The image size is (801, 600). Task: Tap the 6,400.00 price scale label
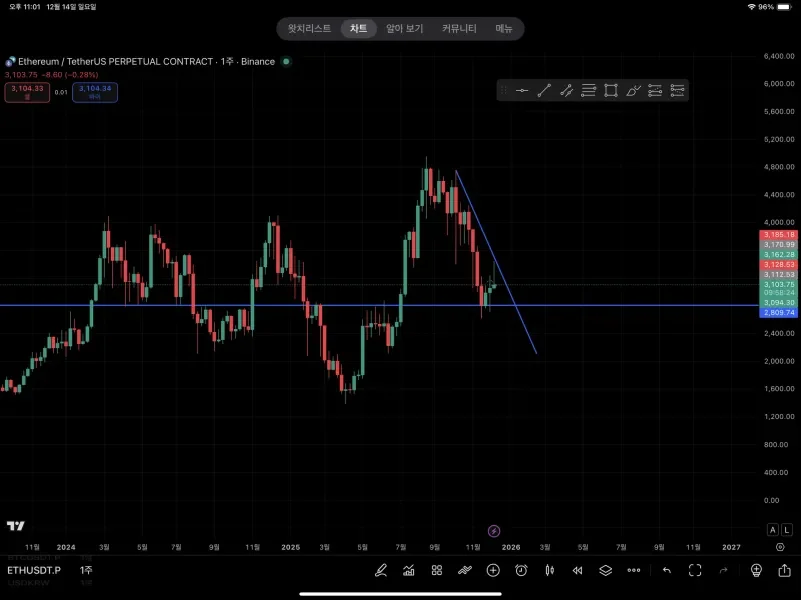click(779, 56)
